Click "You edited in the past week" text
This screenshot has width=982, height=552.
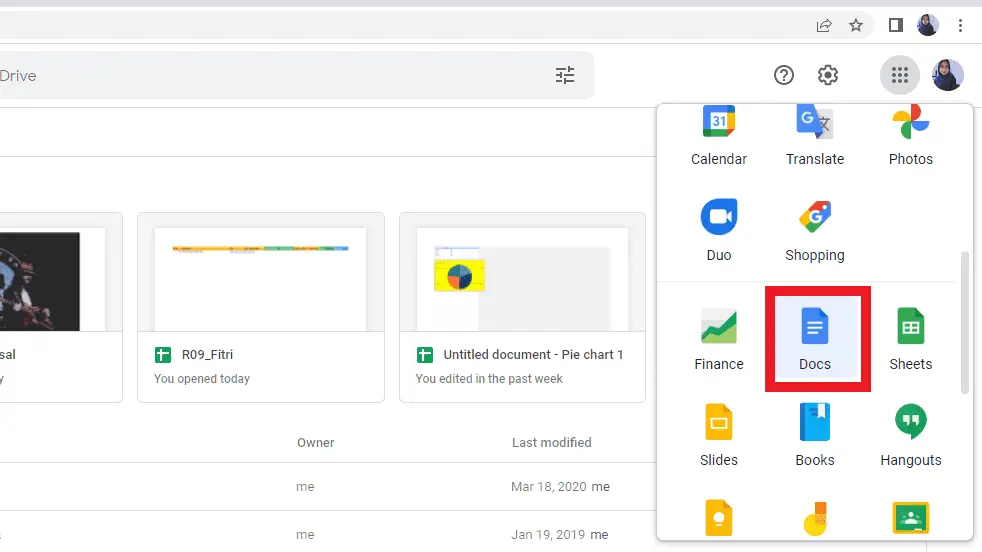pyautogui.click(x=489, y=379)
